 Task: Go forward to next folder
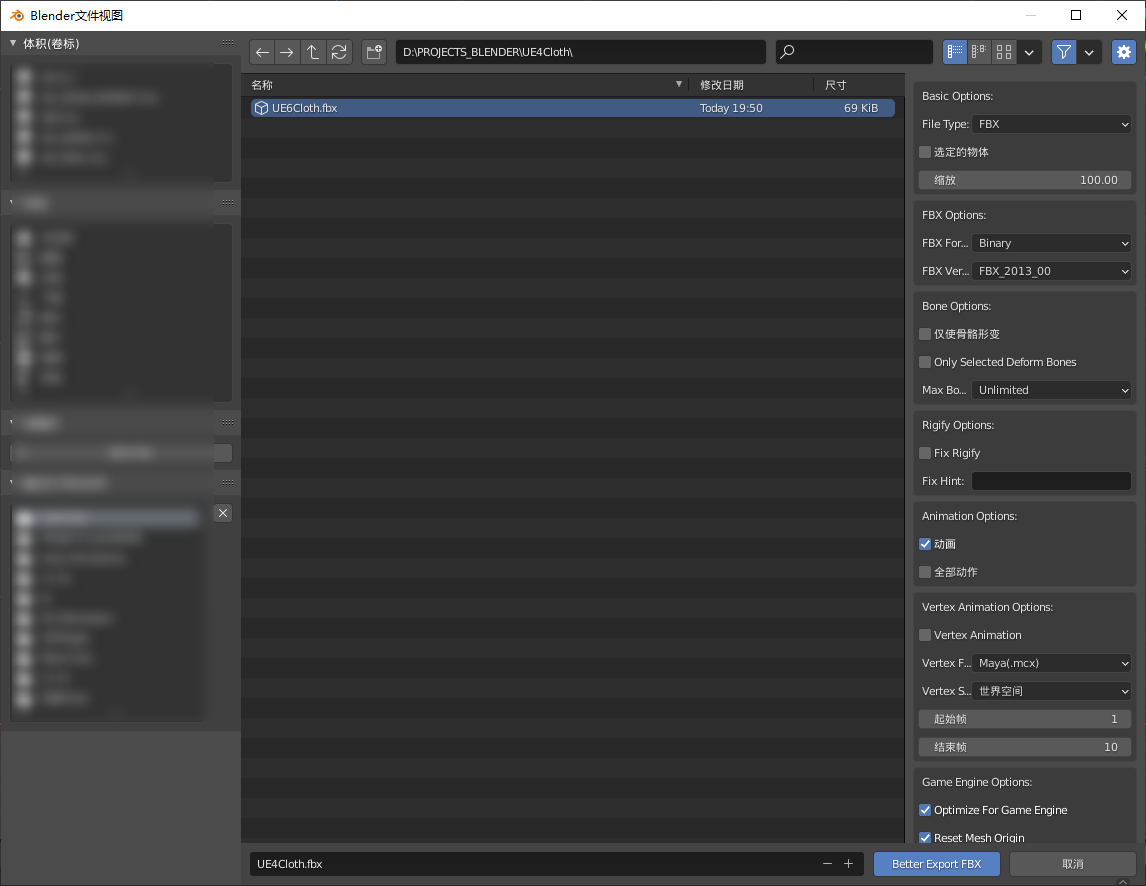pos(287,52)
